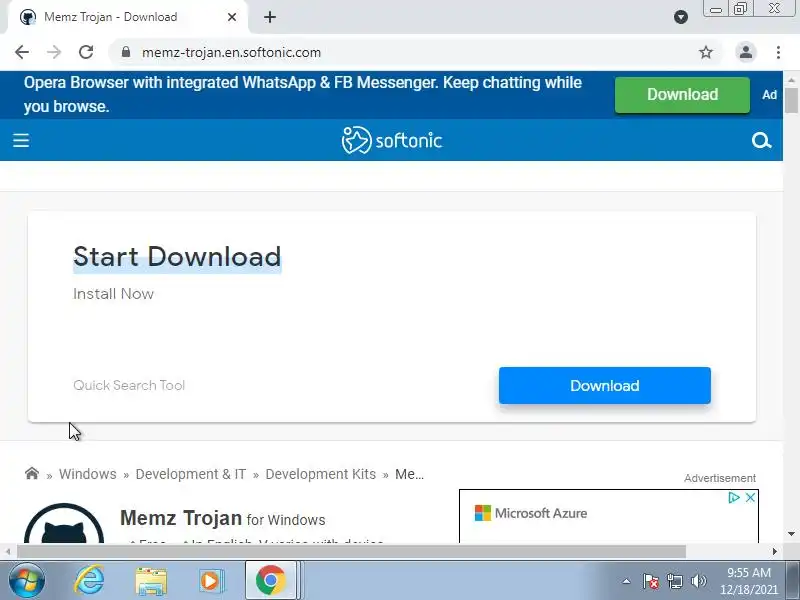This screenshot has height=600, width=800.
Task: Open the Softonic search magnifier
Action: 761,140
